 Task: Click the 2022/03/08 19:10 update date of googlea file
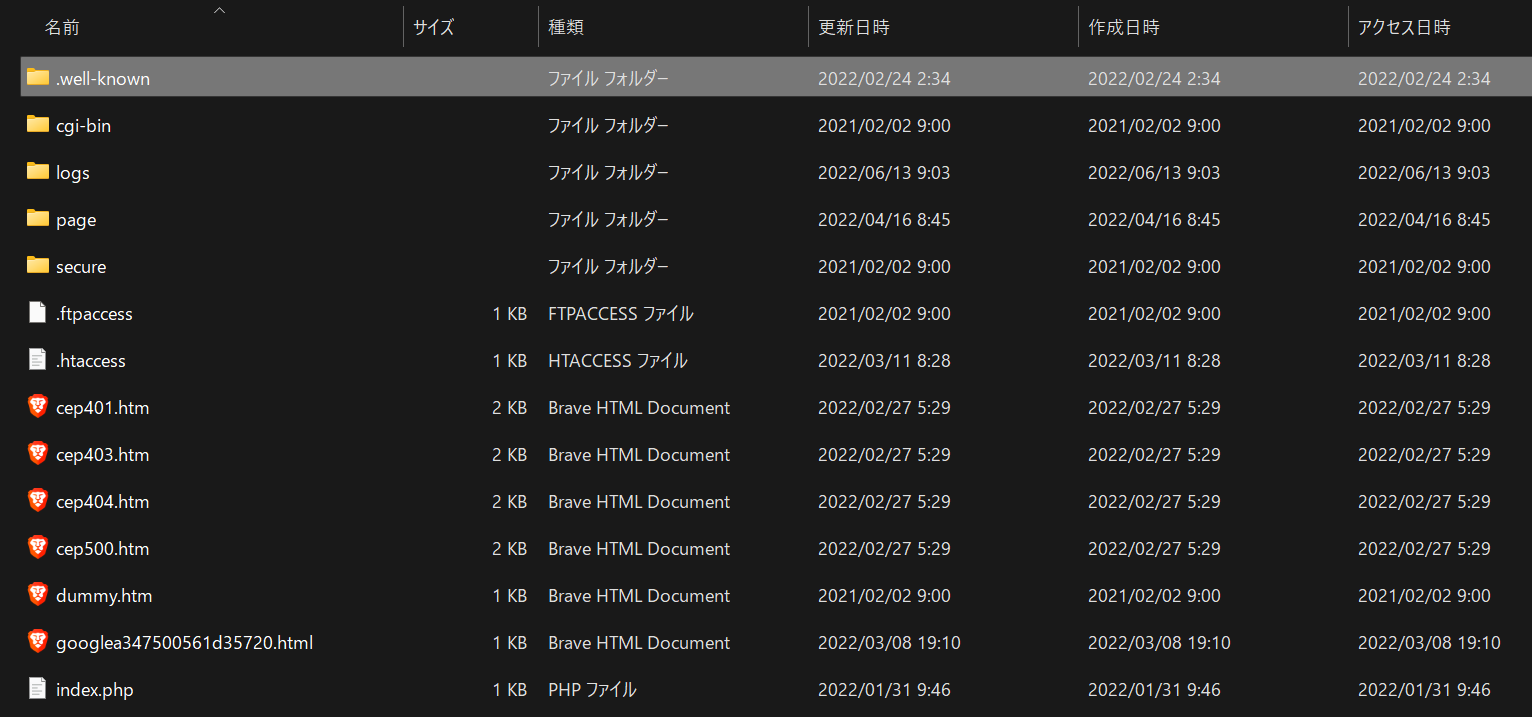tap(889, 642)
